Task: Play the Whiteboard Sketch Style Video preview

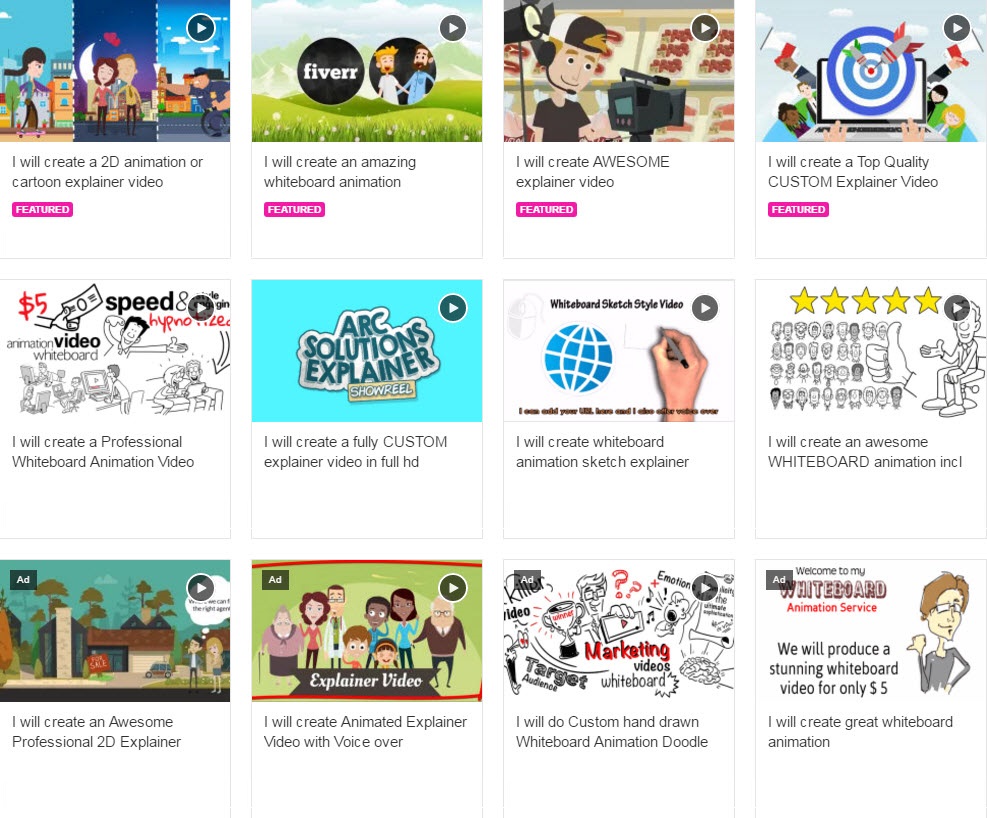Action: tap(704, 308)
